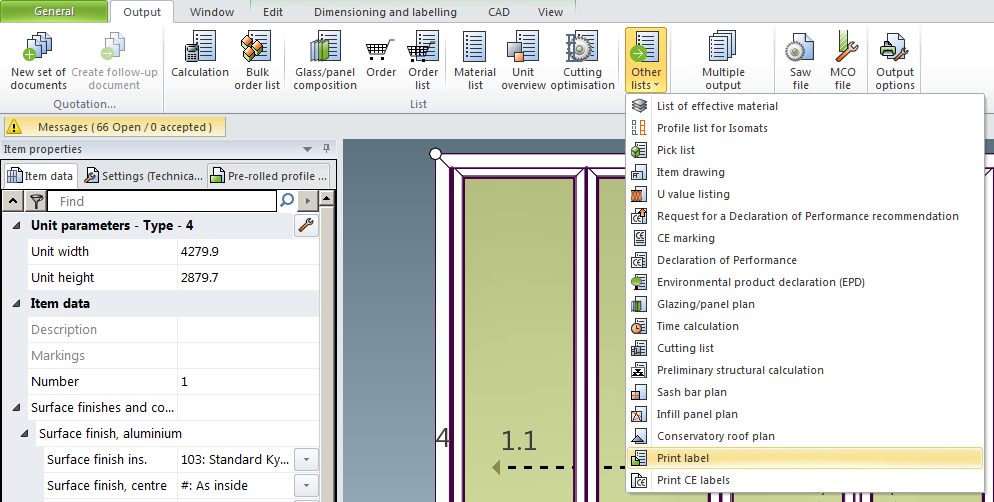Open the Bulk order list

[x=257, y=59]
